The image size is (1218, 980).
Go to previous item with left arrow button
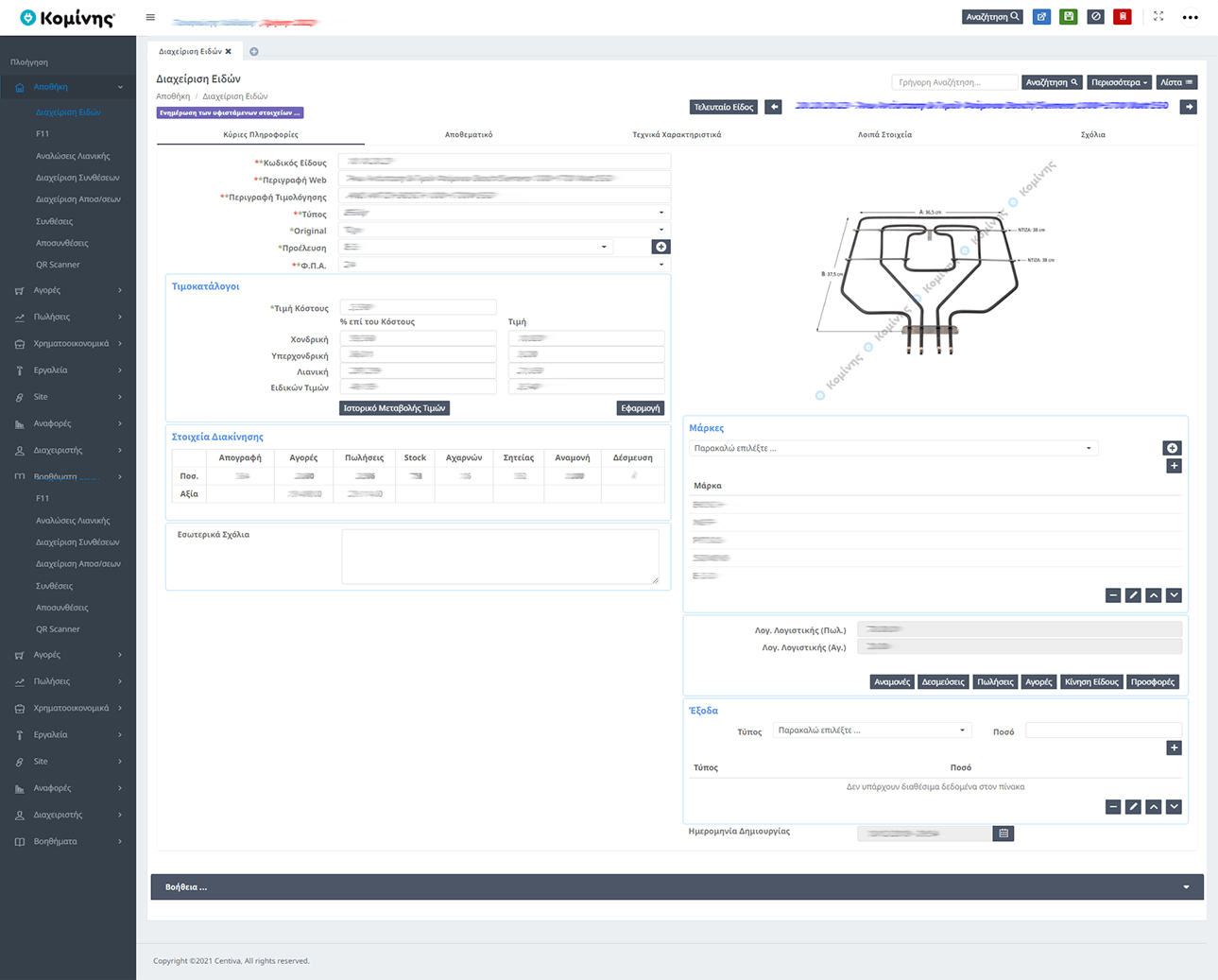[x=773, y=107]
